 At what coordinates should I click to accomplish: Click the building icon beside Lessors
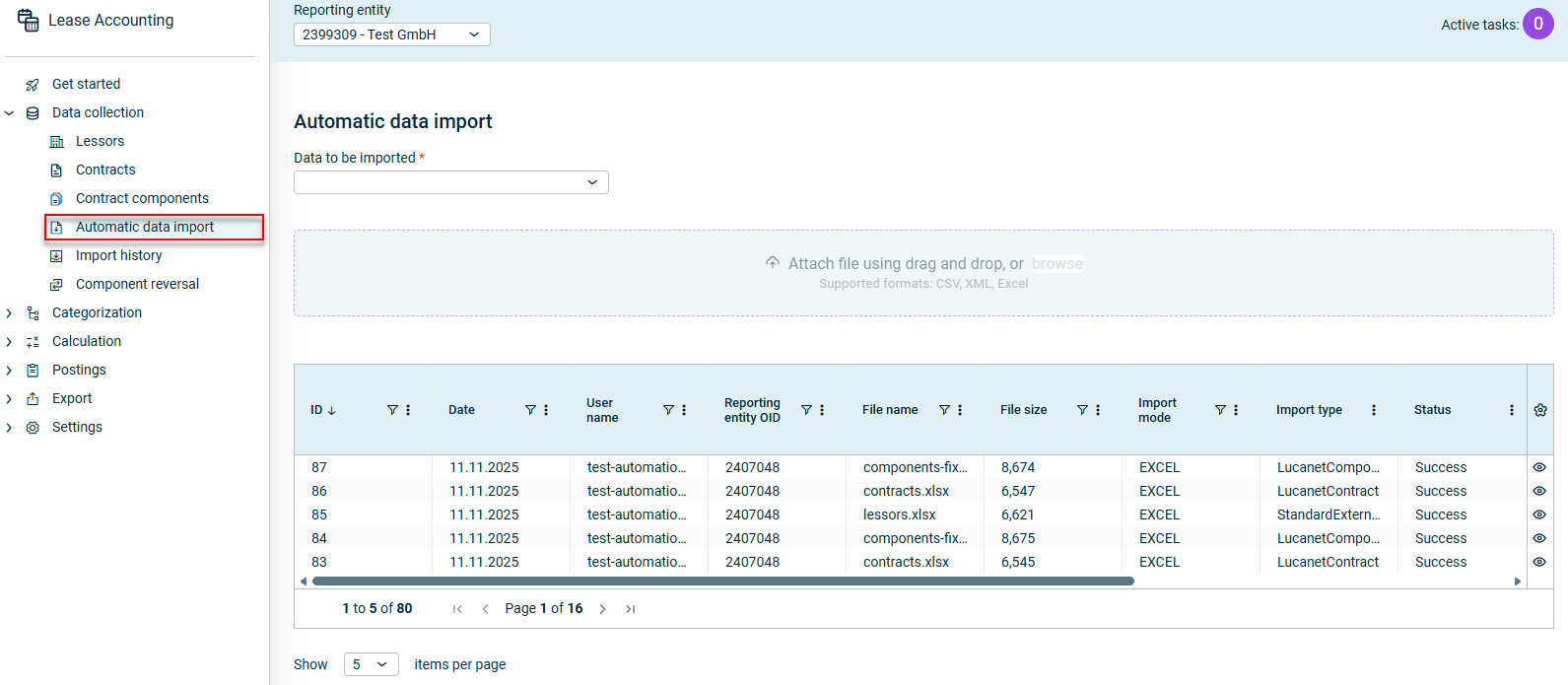pos(56,142)
